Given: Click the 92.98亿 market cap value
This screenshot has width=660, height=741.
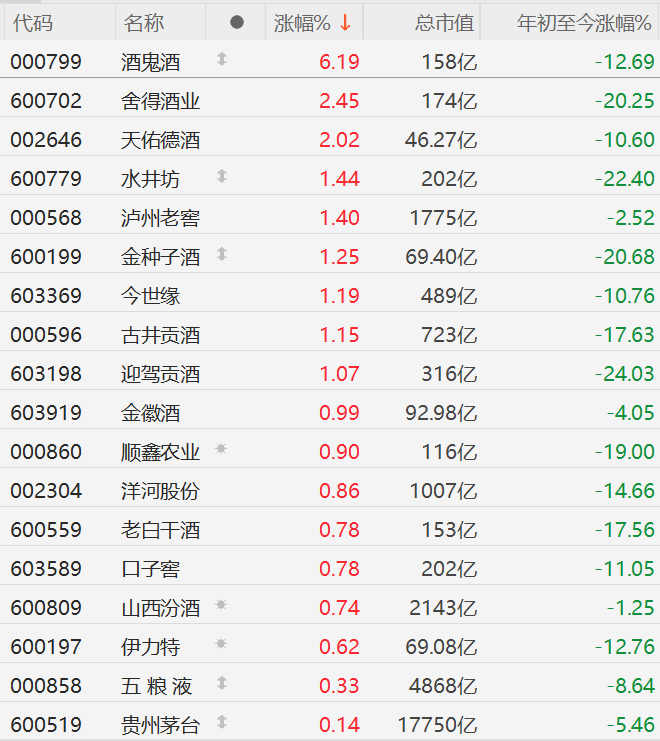Looking at the screenshot, I should pos(441,413).
